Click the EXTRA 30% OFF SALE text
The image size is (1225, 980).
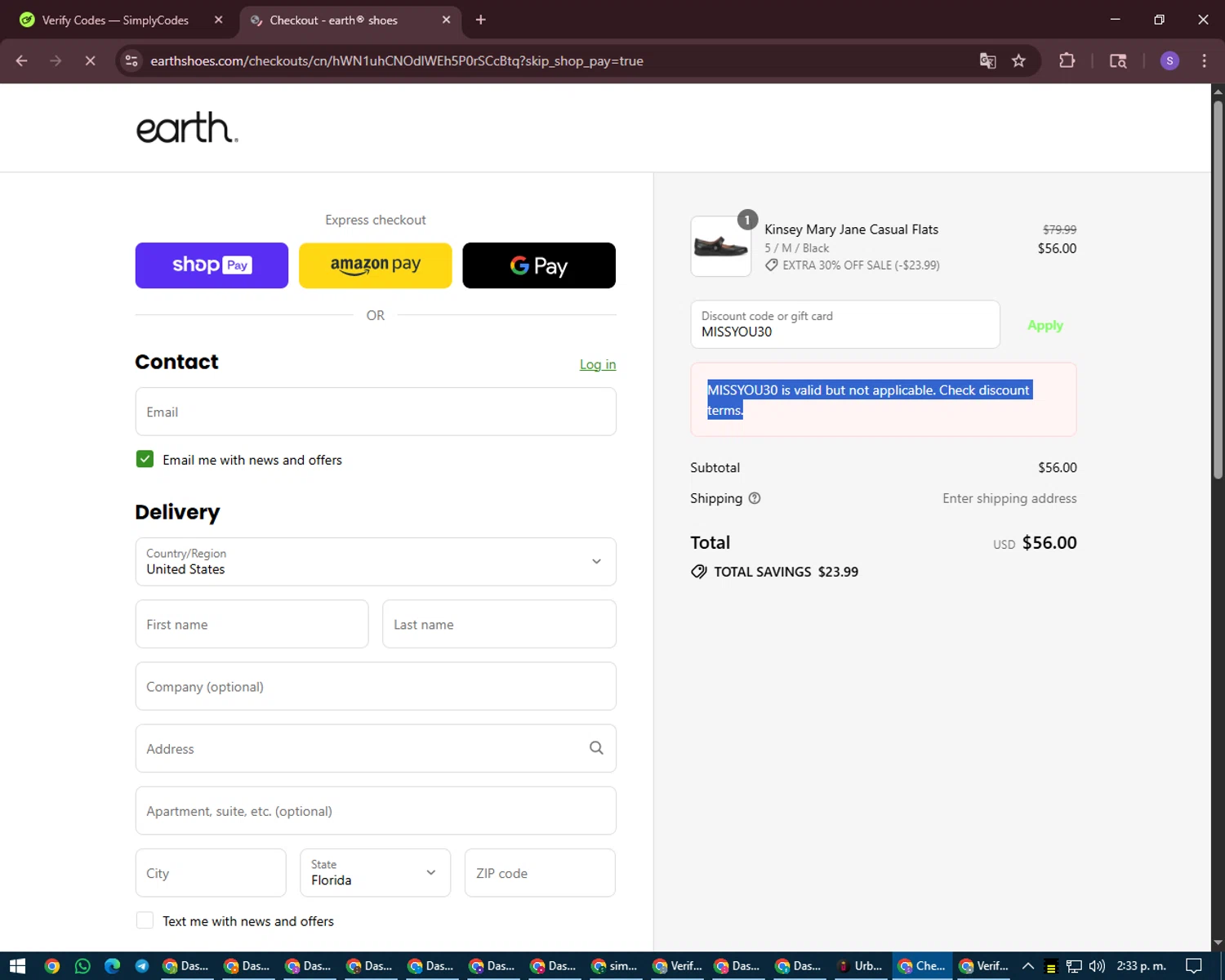861,265
